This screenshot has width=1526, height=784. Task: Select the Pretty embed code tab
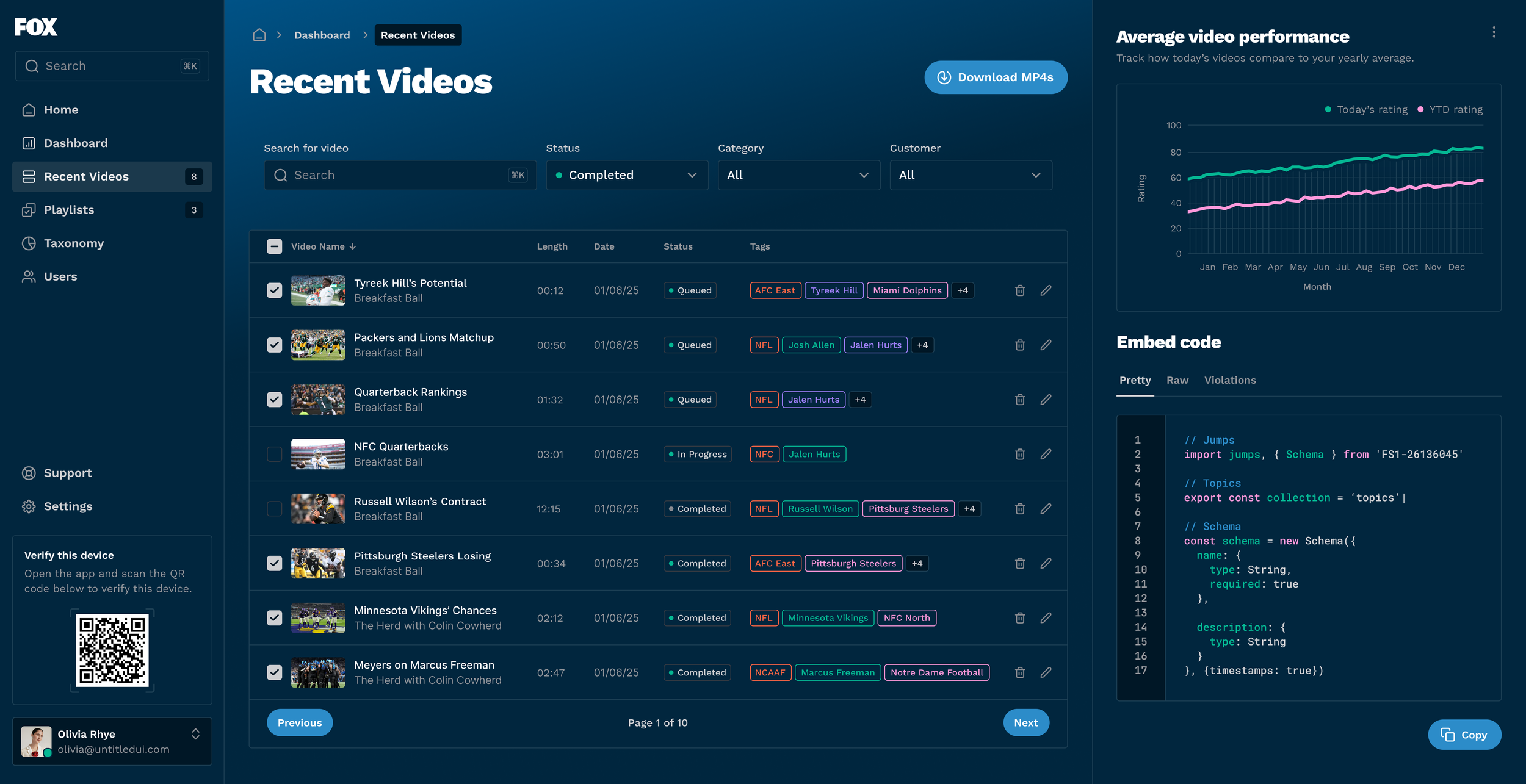pyautogui.click(x=1135, y=380)
